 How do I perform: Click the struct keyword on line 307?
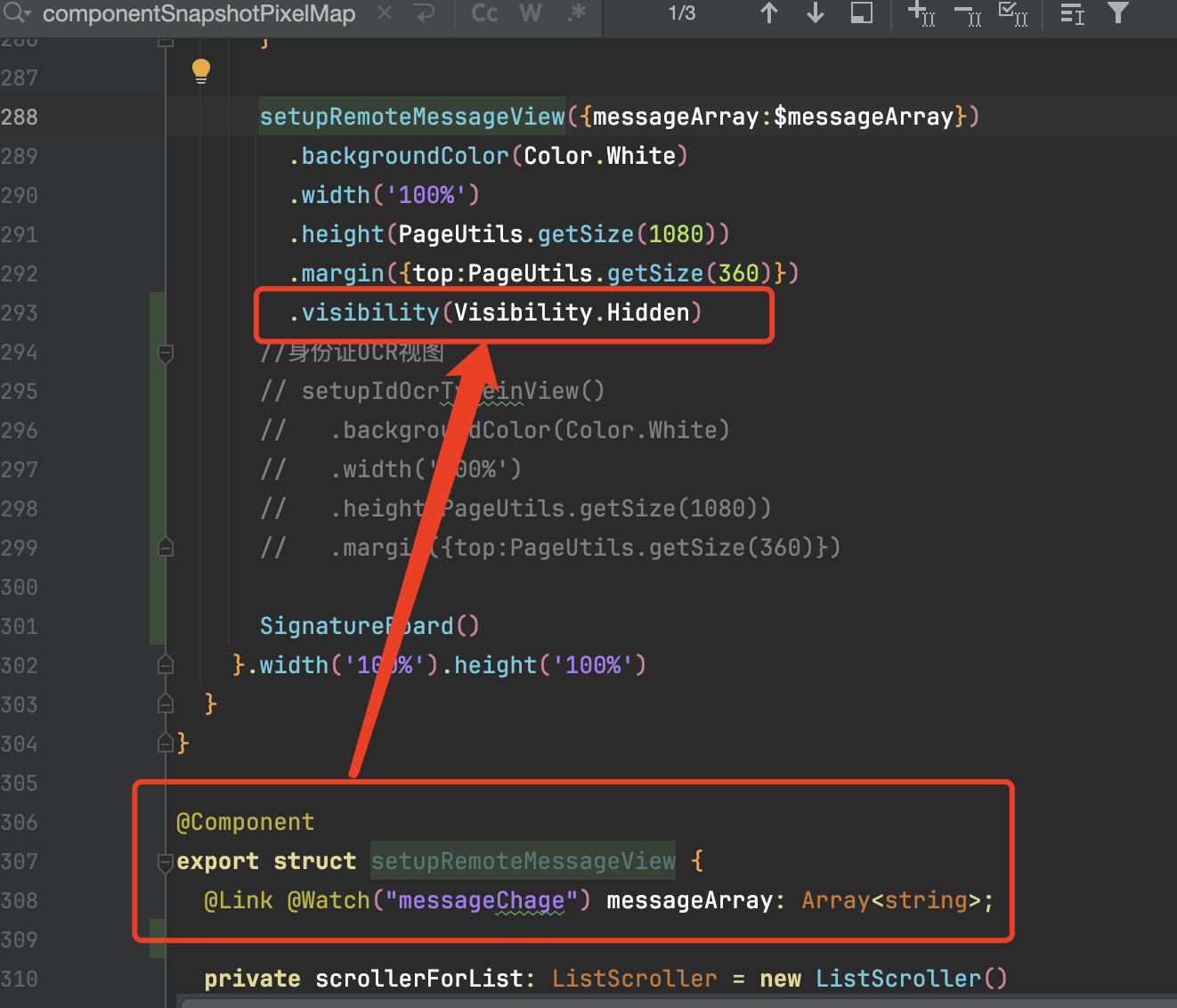pos(314,861)
